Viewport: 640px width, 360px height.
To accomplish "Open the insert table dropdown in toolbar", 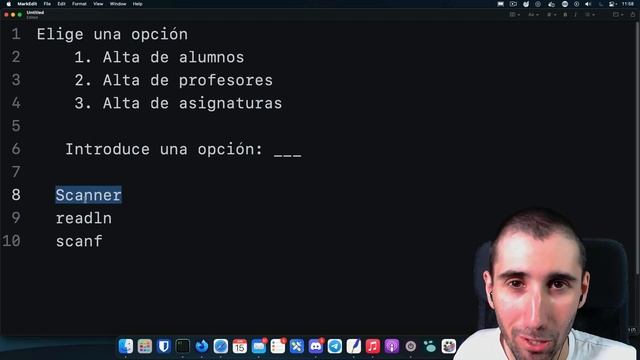I will point(617,15).
